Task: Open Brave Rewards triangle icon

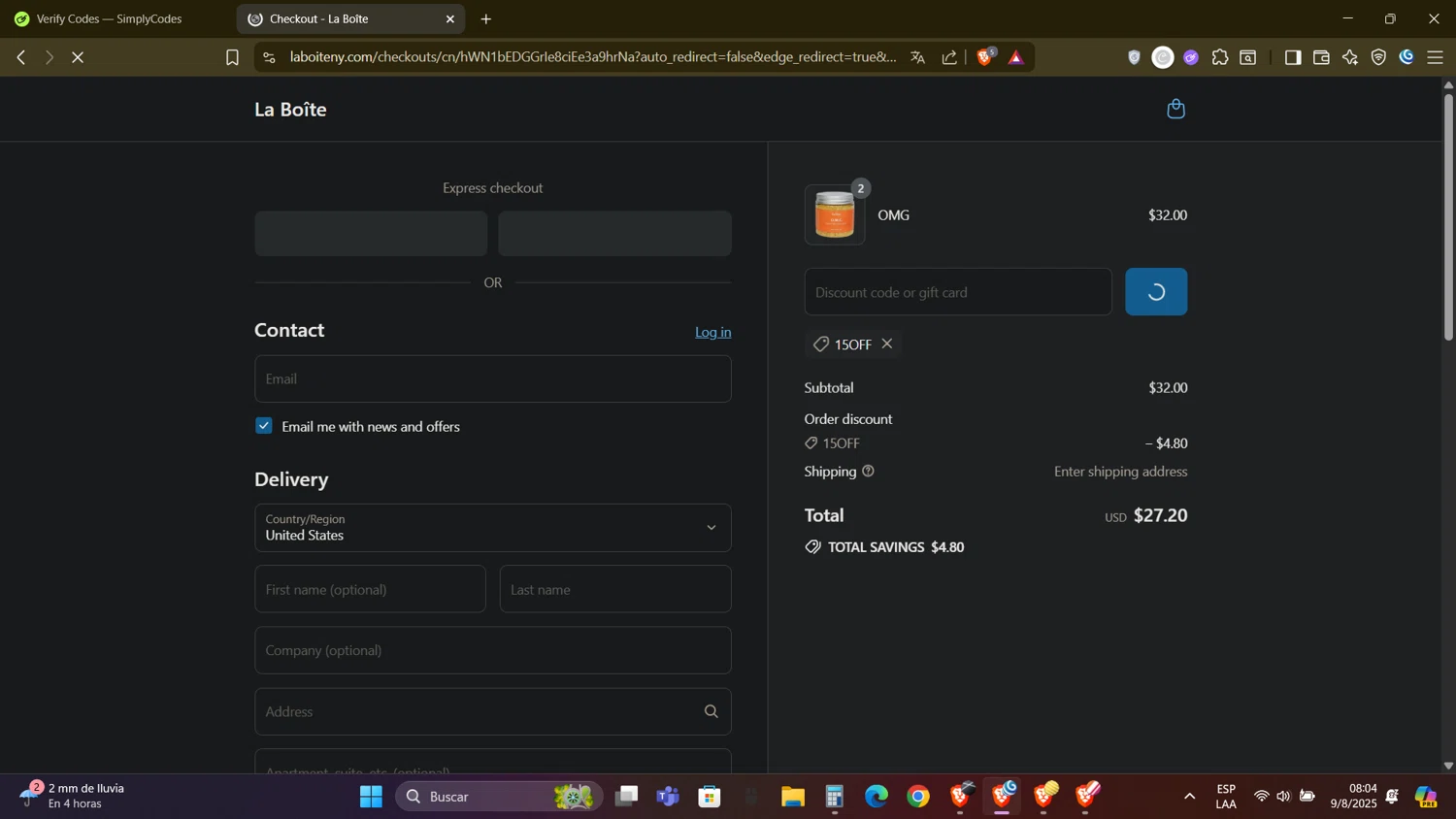Action: coord(1016,57)
